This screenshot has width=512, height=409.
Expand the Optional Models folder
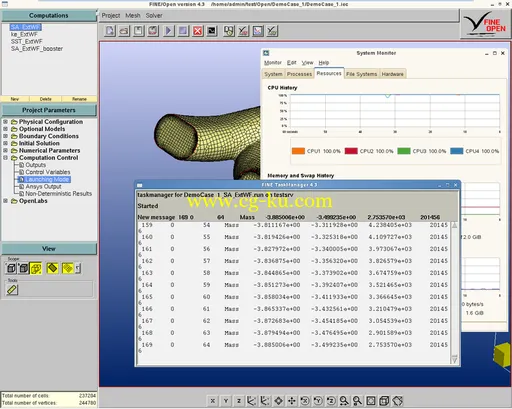pos(5,129)
